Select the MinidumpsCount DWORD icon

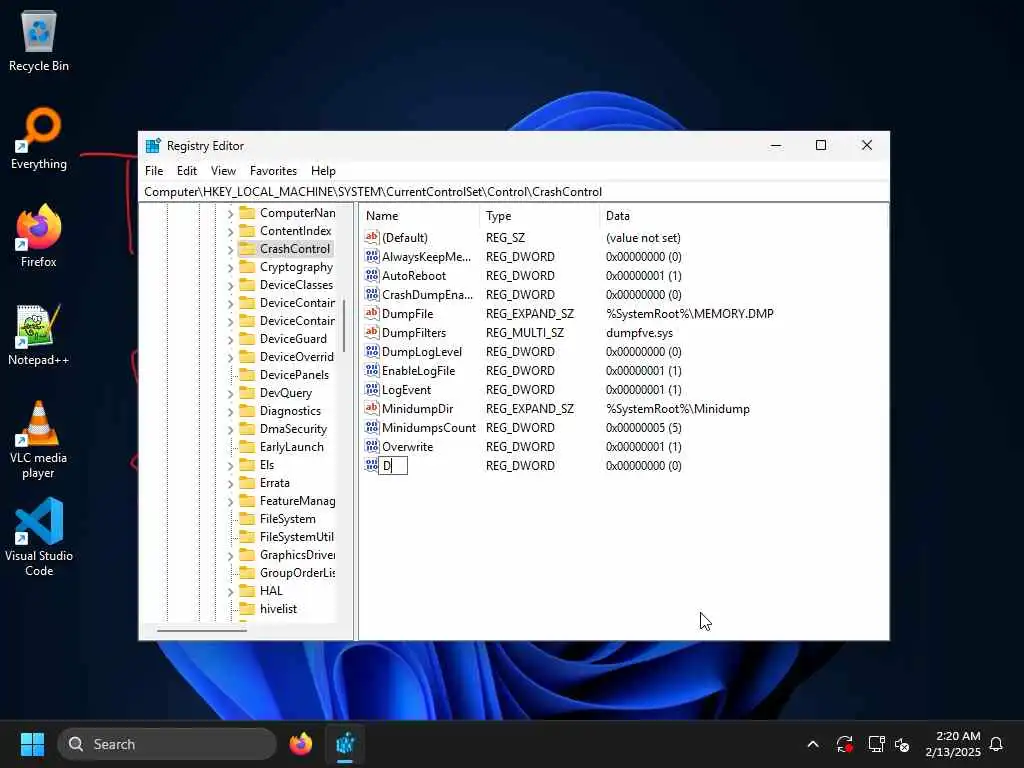[372, 427]
